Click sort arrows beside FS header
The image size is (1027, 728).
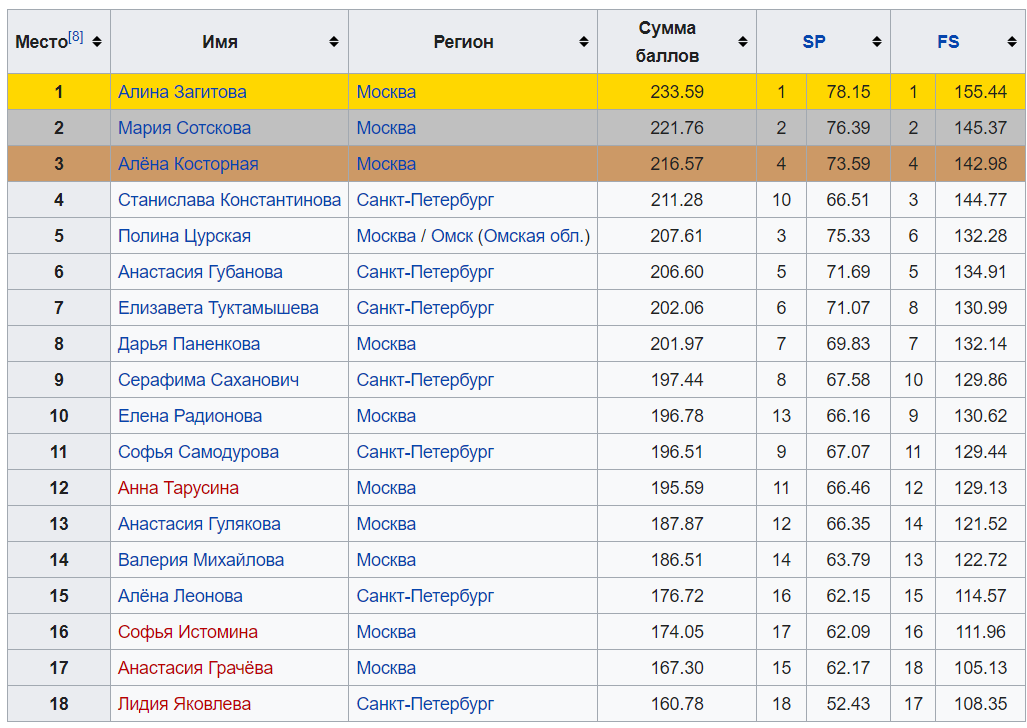(x=1011, y=42)
